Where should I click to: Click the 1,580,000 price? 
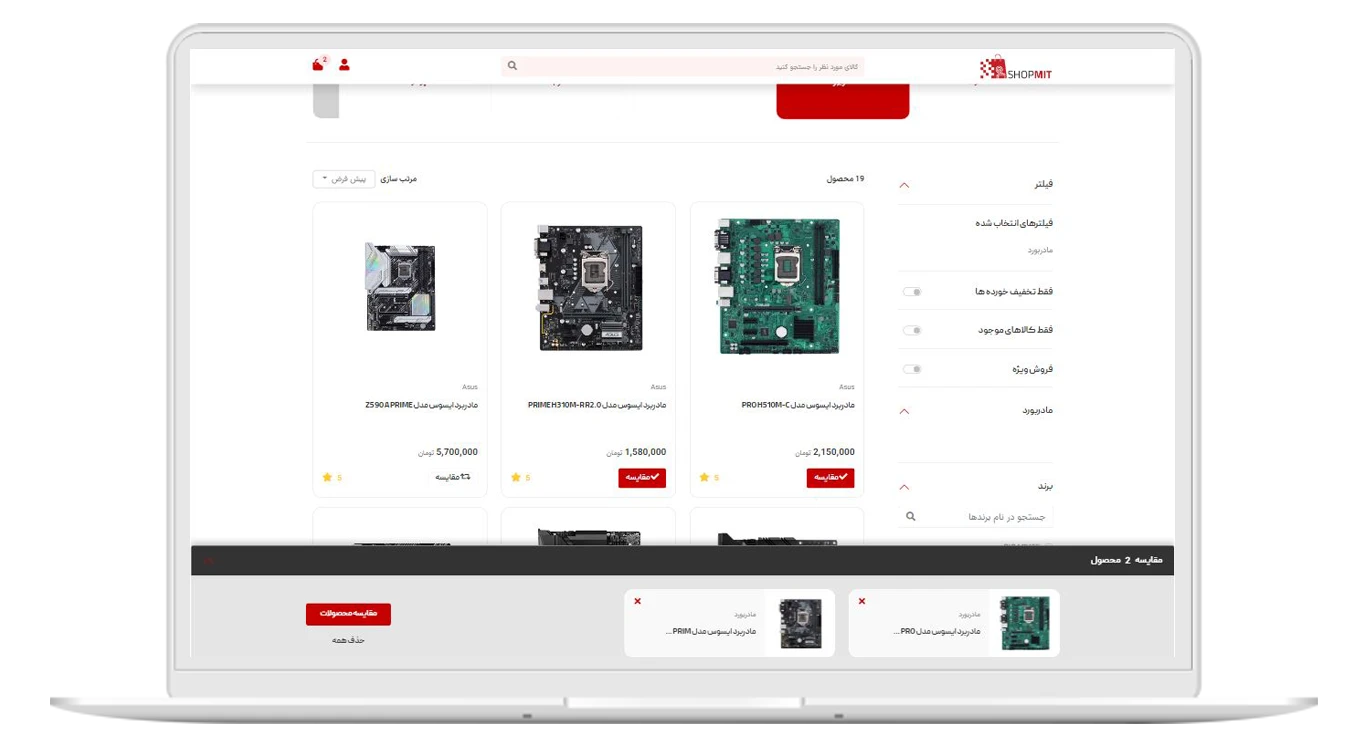click(x=645, y=452)
